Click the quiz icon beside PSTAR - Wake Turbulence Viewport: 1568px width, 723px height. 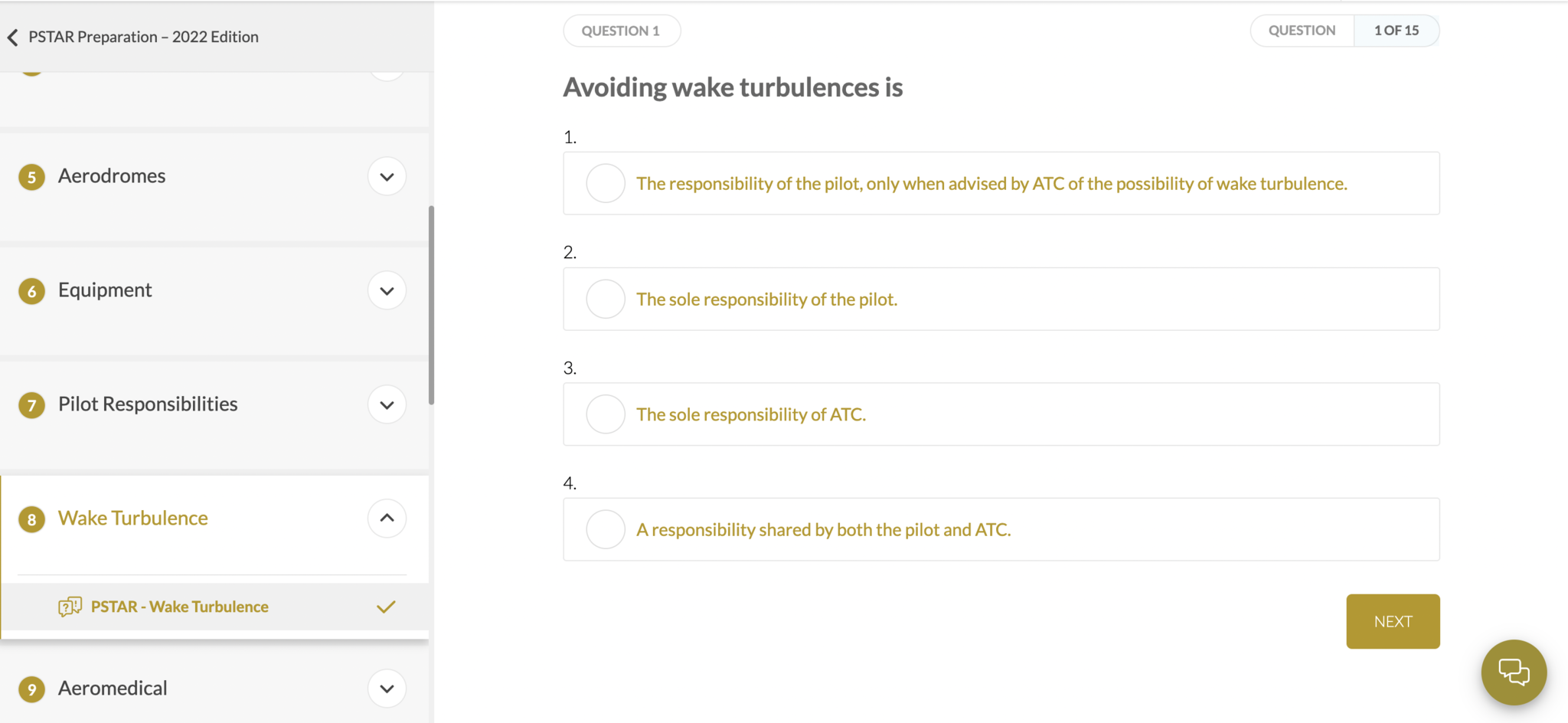70,607
